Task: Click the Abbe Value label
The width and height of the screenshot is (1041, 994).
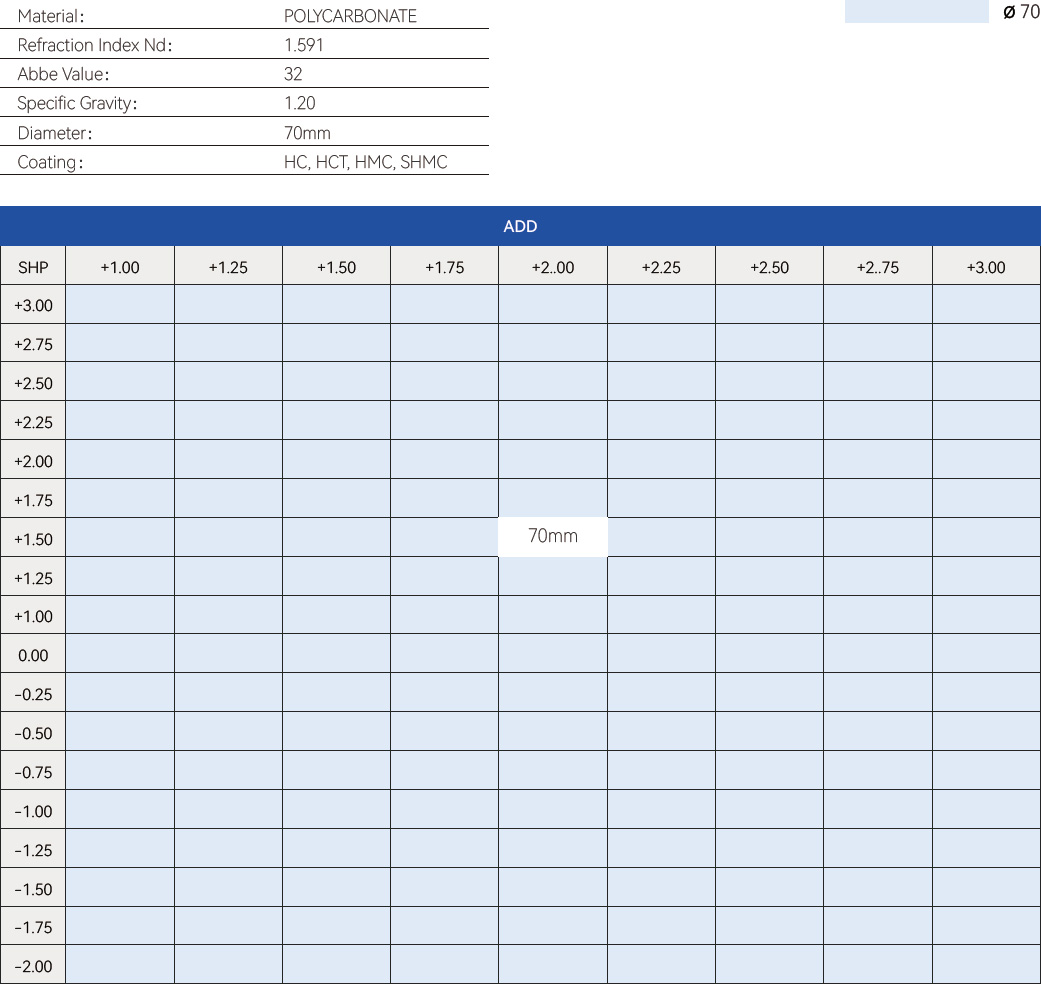Action: pyautogui.click(x=63, y=74)
